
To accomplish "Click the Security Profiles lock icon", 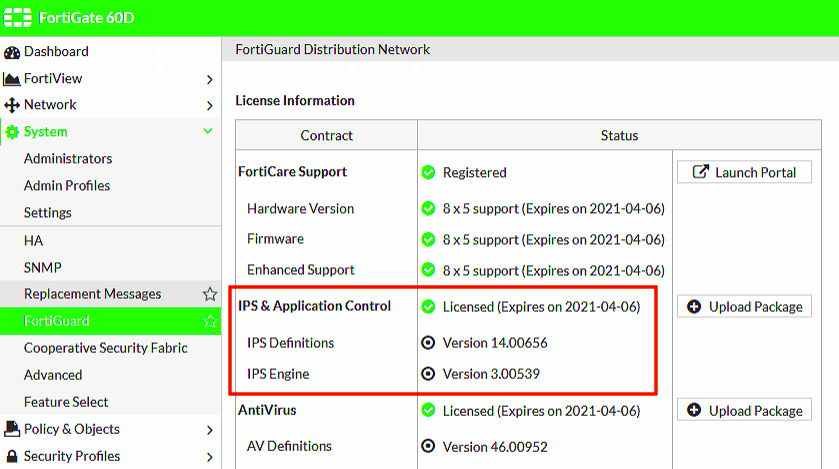I will [x=12, y=456].
